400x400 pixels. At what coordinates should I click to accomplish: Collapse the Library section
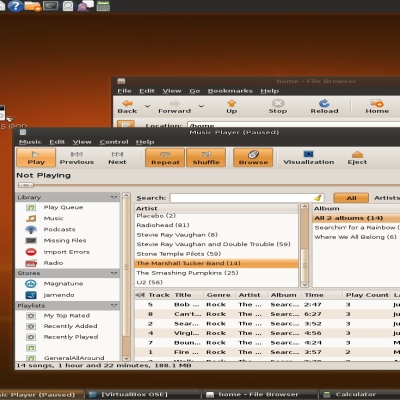click(114, 197)
